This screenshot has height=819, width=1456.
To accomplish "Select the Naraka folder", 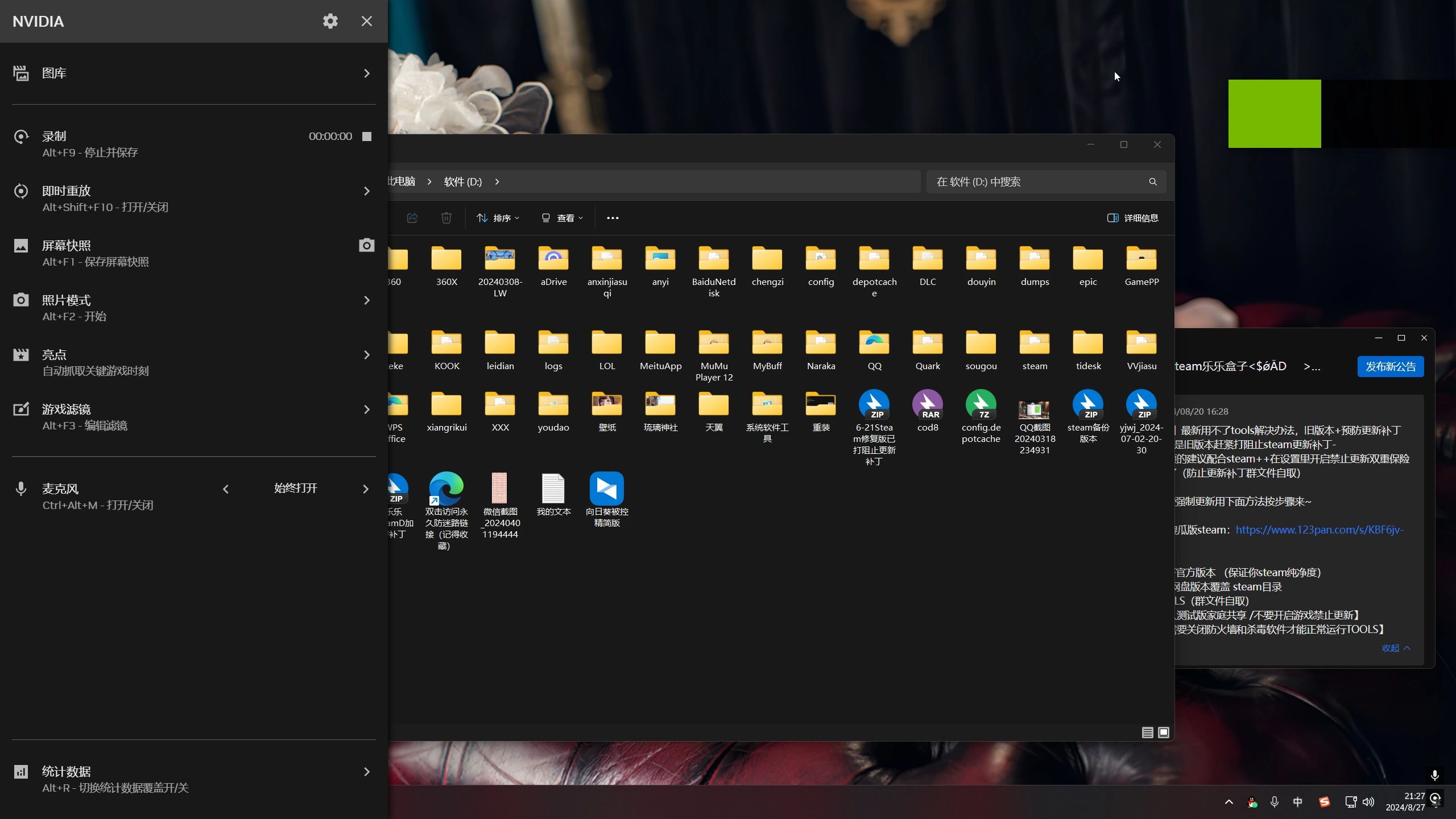I will point(821,350).
